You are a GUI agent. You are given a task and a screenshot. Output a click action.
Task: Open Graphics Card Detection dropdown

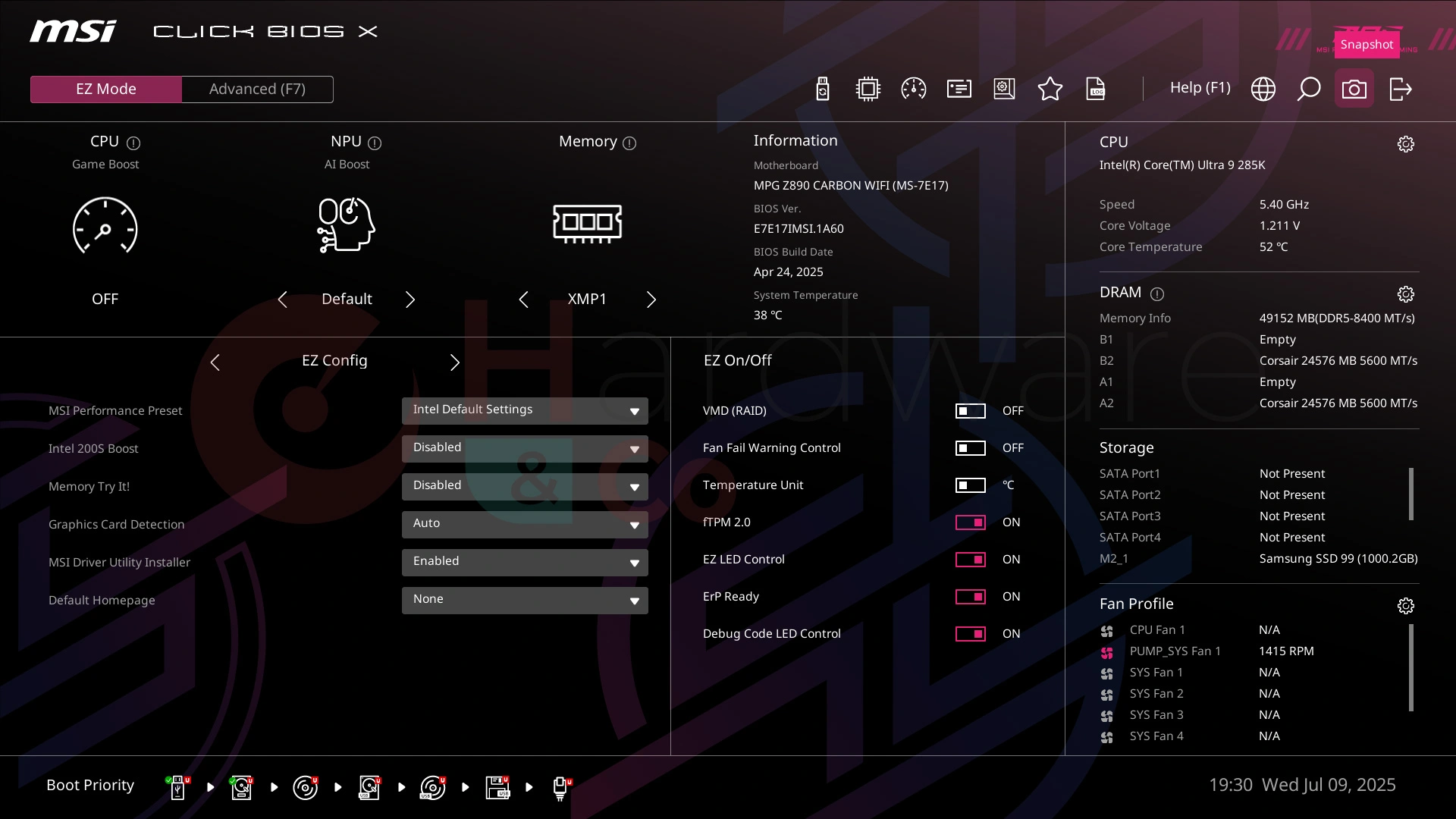coord(525,524)
